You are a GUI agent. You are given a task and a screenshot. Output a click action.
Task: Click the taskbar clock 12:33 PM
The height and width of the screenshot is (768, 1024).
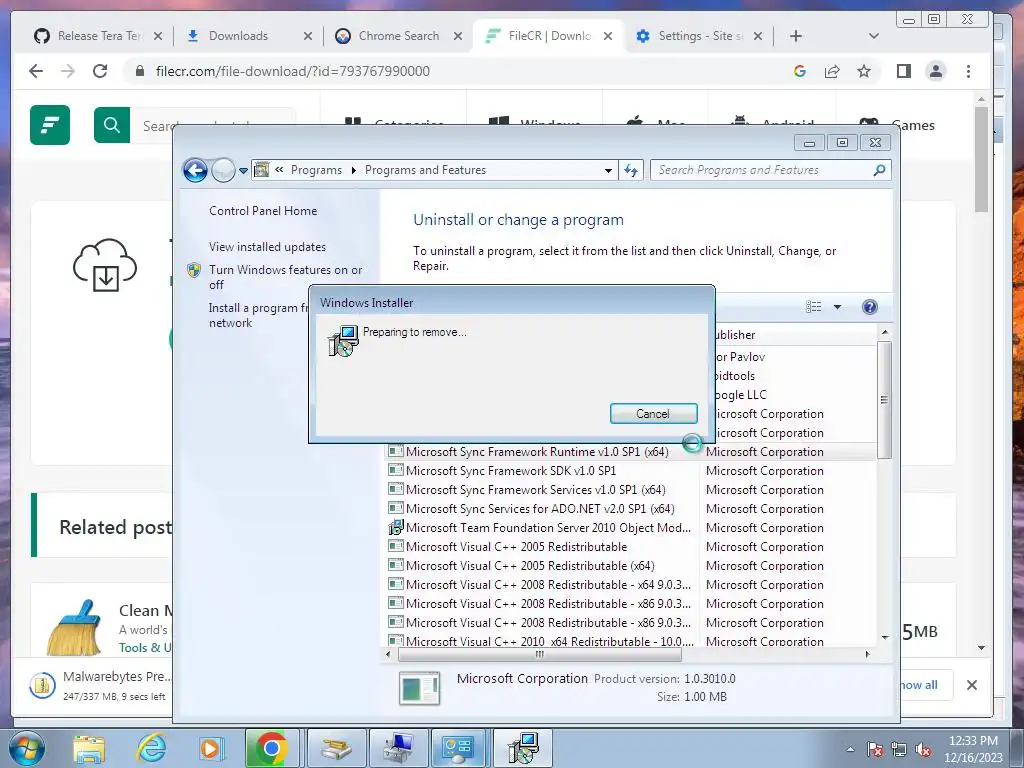(973, 741)
